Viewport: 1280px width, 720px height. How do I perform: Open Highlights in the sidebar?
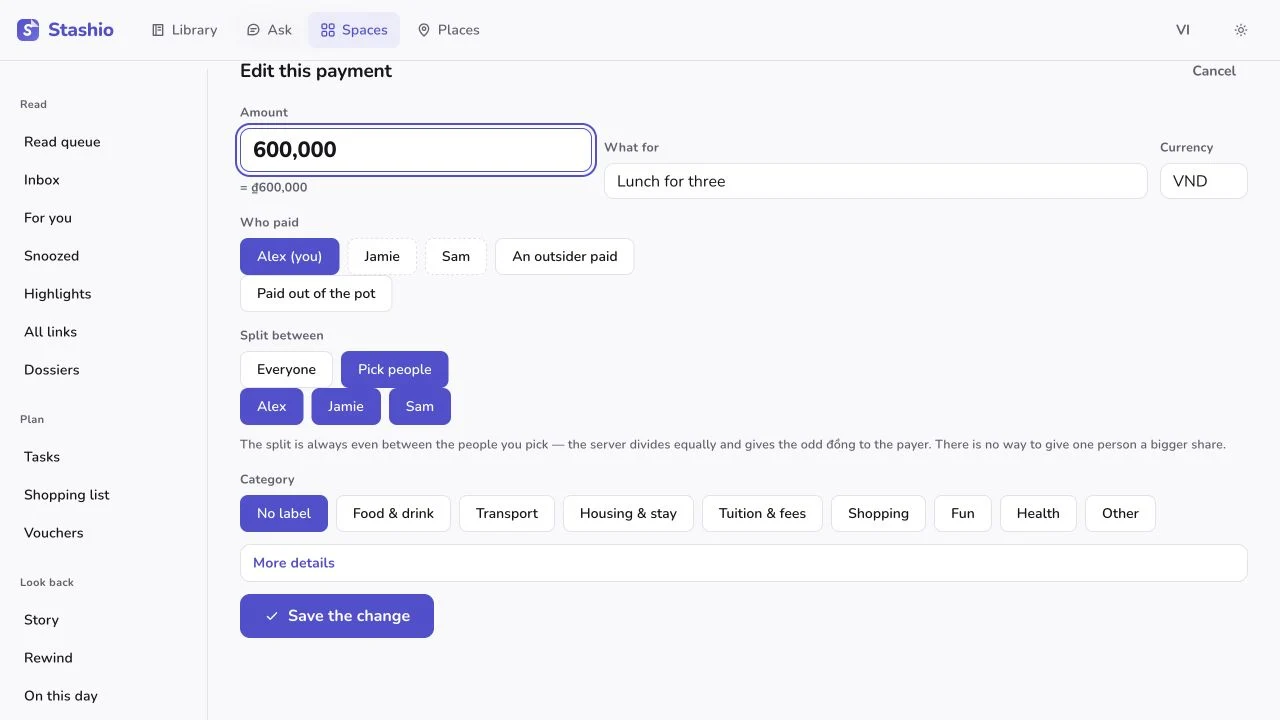(104, 294)
